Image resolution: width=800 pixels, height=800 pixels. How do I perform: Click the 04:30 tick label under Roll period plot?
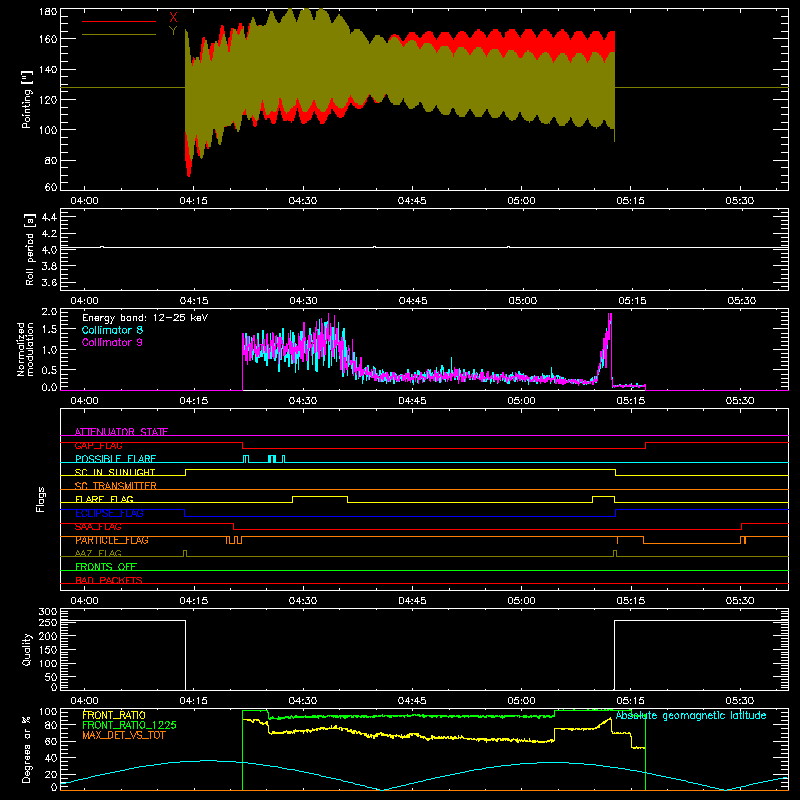click(x=303, y=301)
